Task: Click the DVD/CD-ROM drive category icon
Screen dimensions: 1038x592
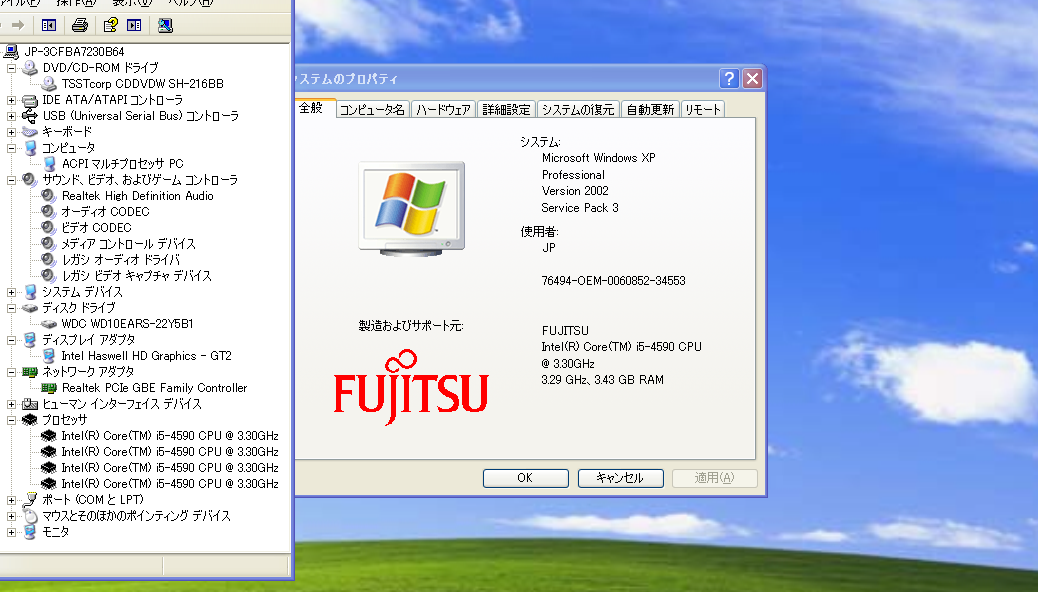Action: [30, 68]
